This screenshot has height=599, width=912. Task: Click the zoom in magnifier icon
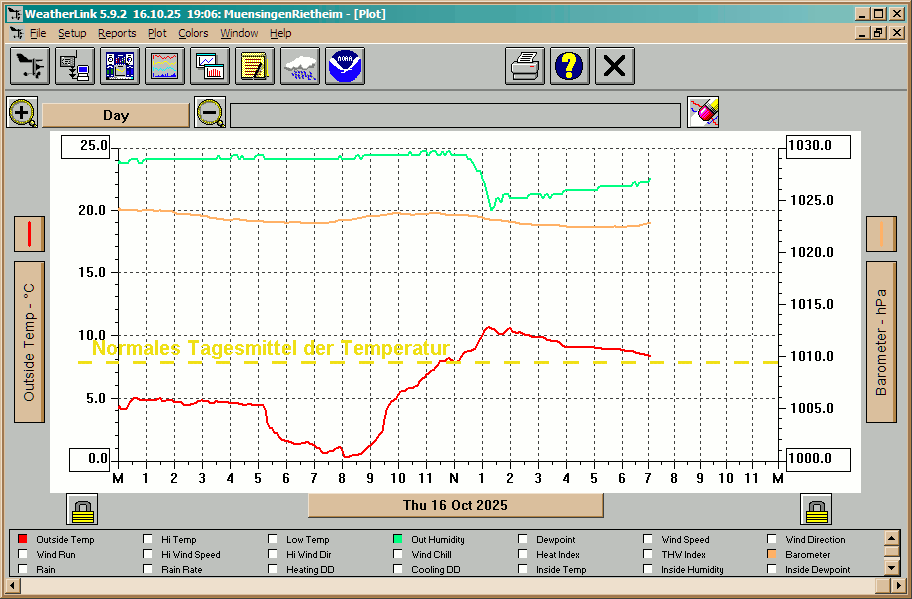[22, 112]
